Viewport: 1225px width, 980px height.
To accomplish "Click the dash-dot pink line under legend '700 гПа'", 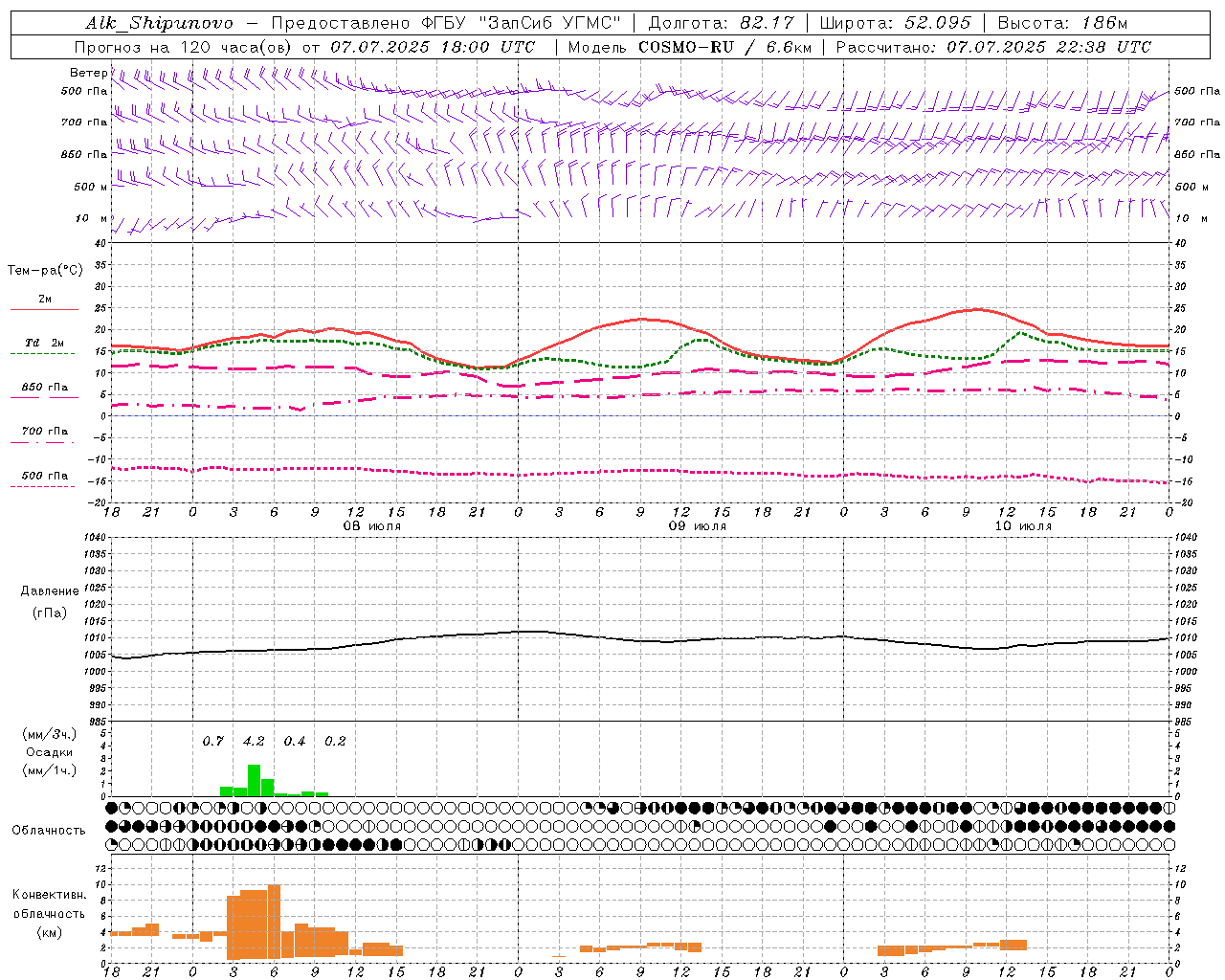I will tap(42, 442).
